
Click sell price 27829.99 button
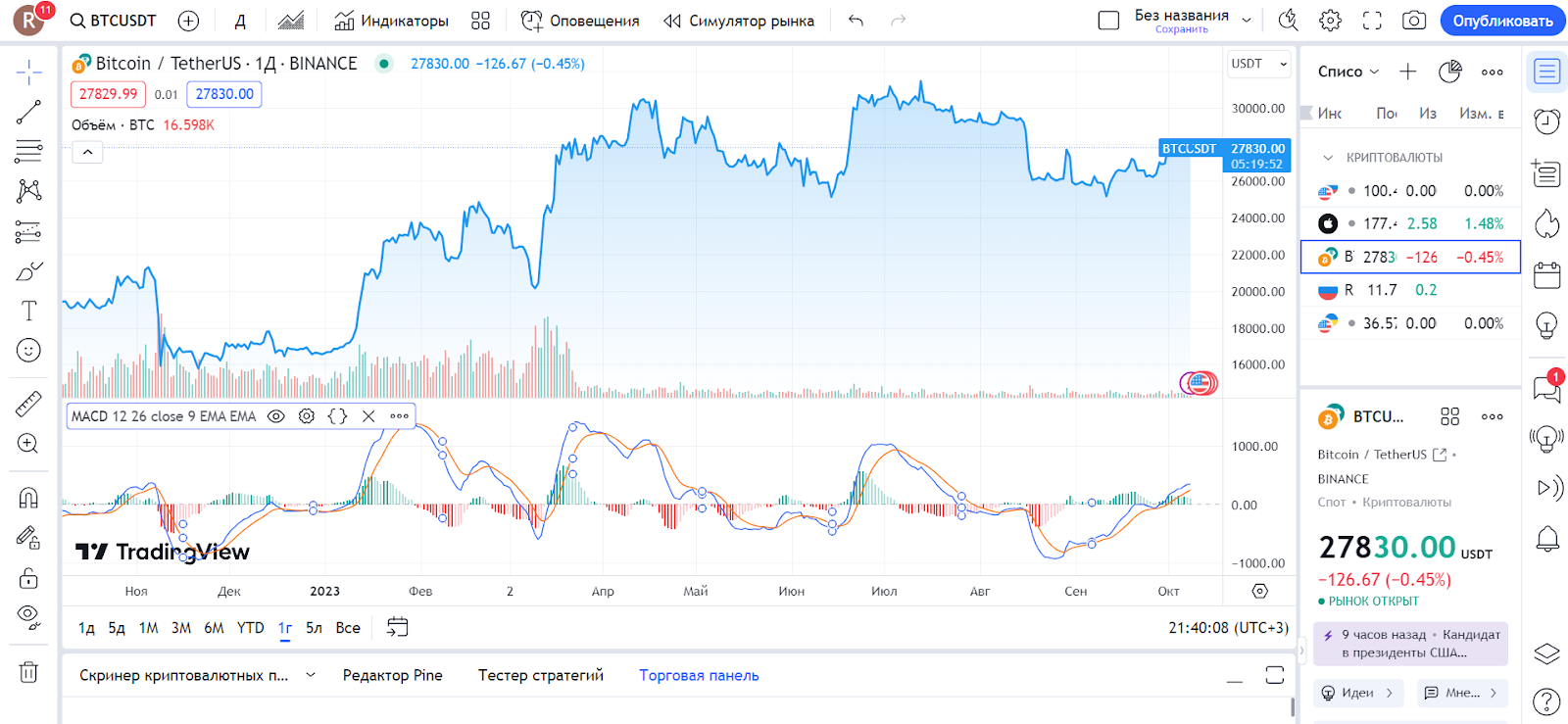(108, 94)
